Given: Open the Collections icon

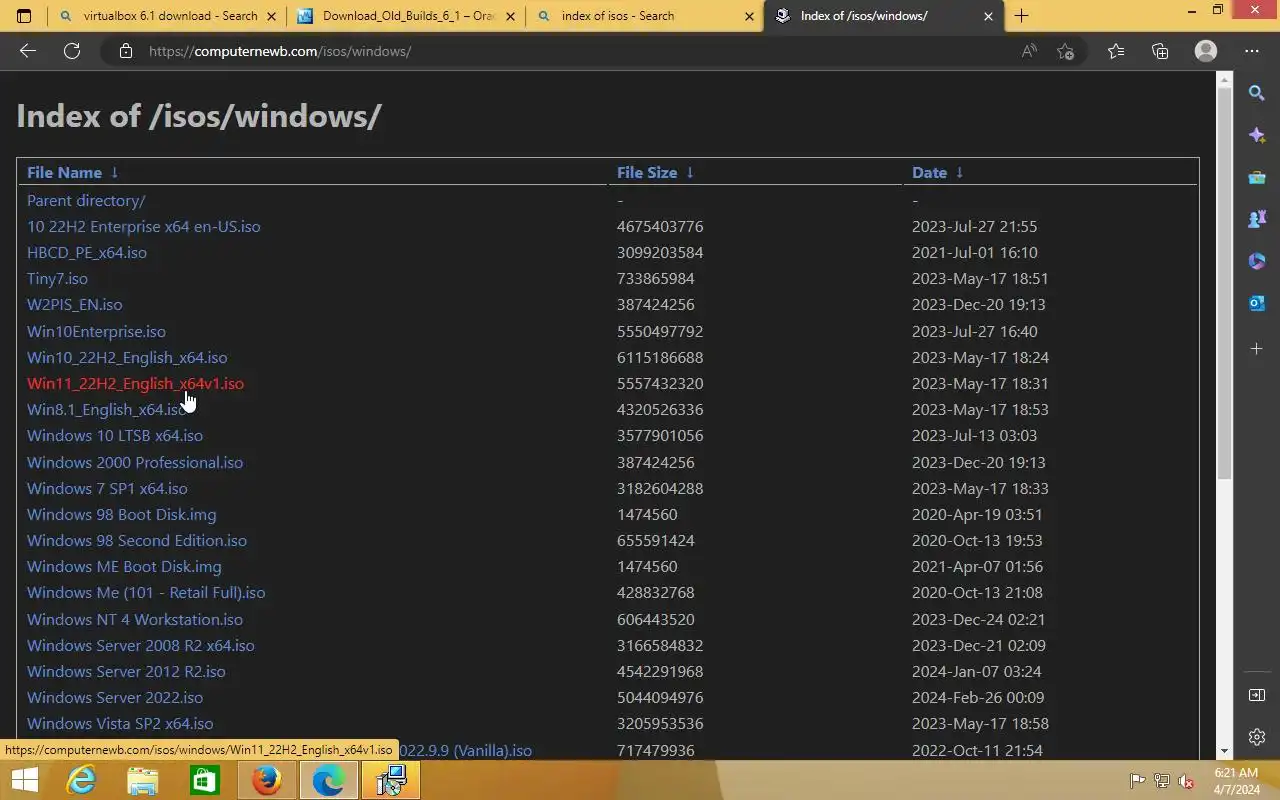Looking at the screenshot, I should pos(1160,51).
